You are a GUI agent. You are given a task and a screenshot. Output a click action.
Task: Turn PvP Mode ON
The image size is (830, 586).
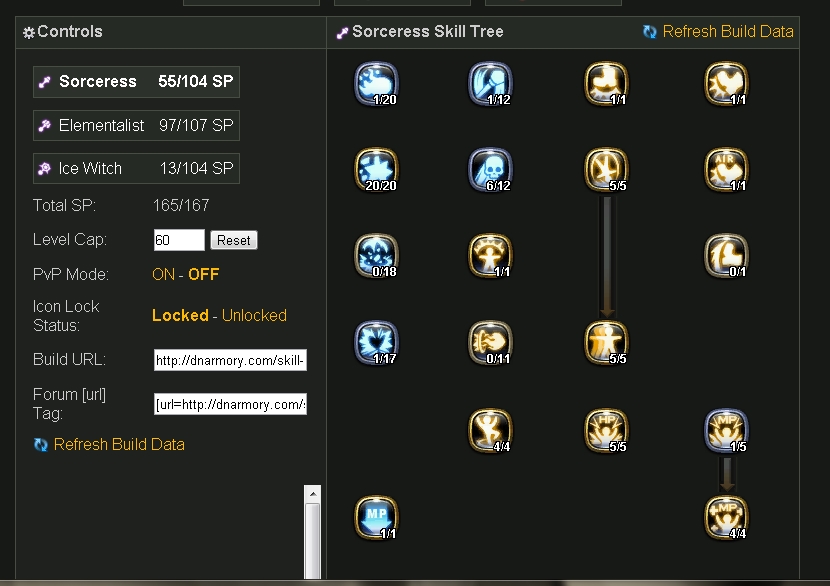[163, 274]
